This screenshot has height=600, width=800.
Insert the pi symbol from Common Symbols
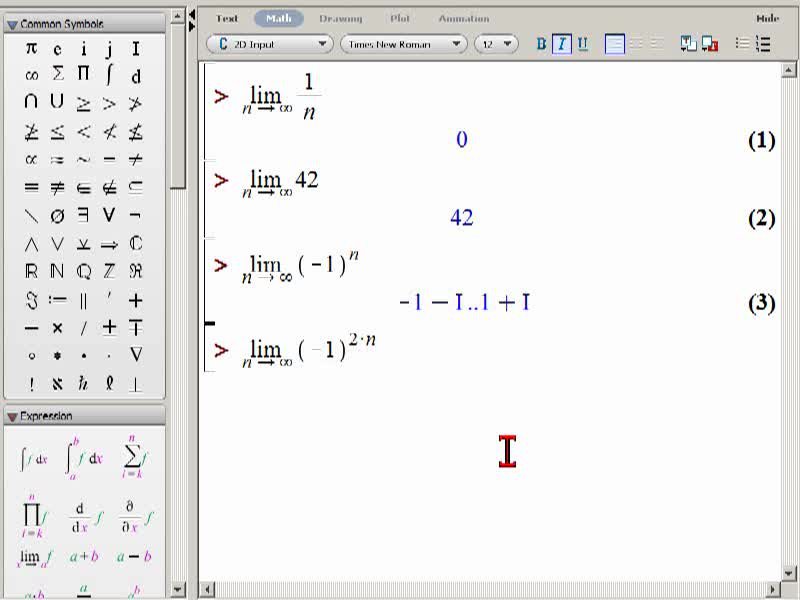(31, 48)
